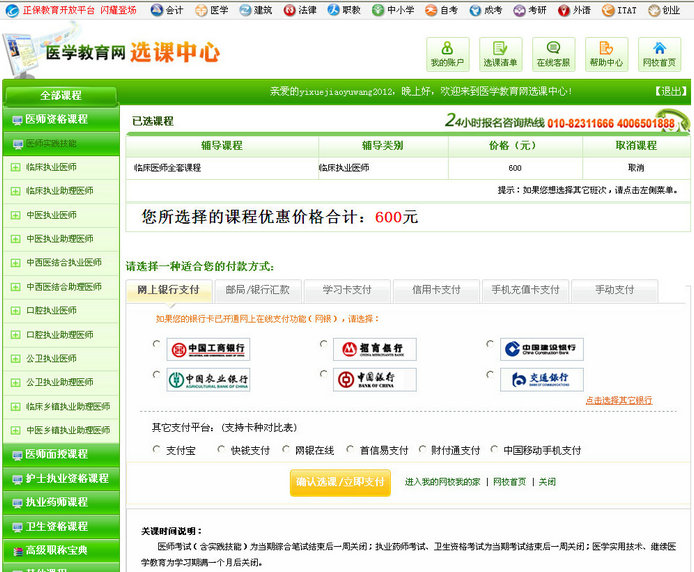
Task: Click the 交通银行 bank logo
Action: point(541,380)
